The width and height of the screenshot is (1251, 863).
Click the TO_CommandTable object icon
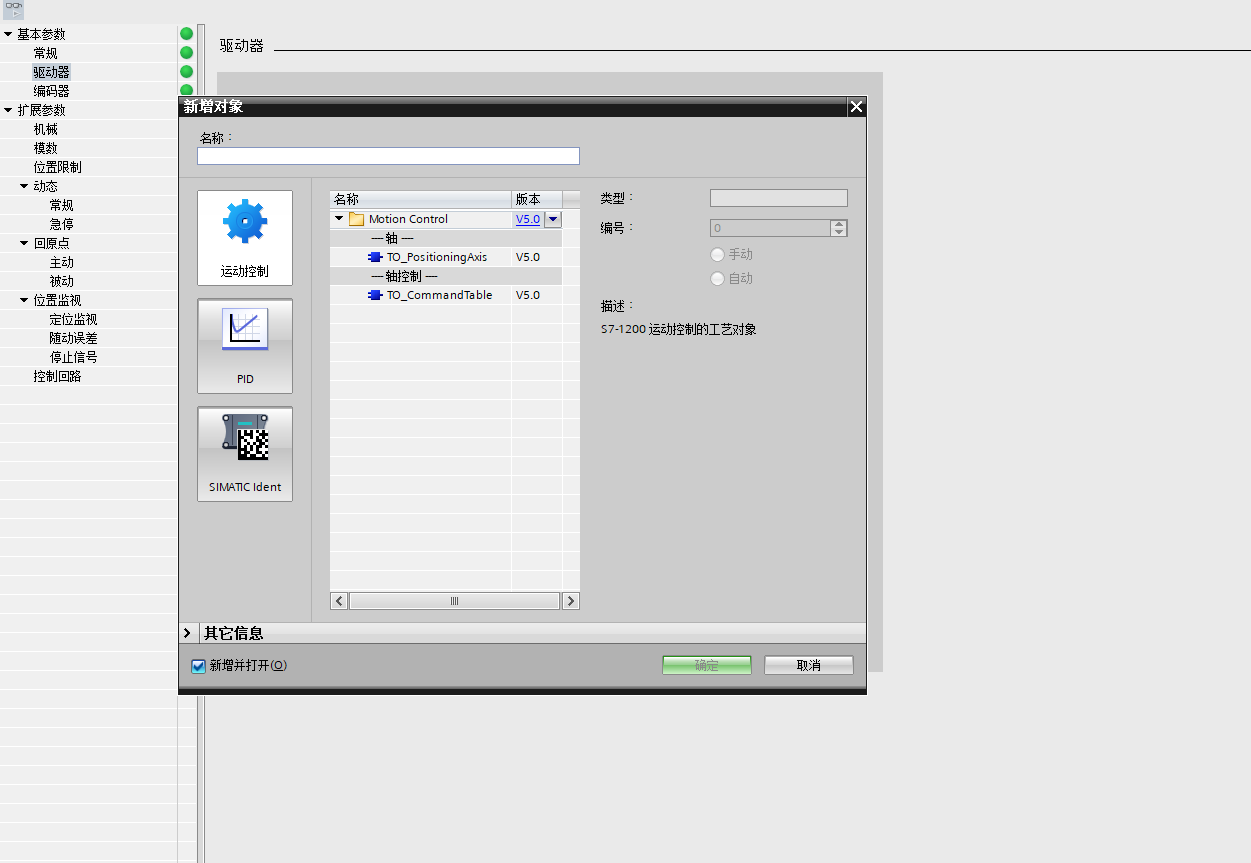375,295
